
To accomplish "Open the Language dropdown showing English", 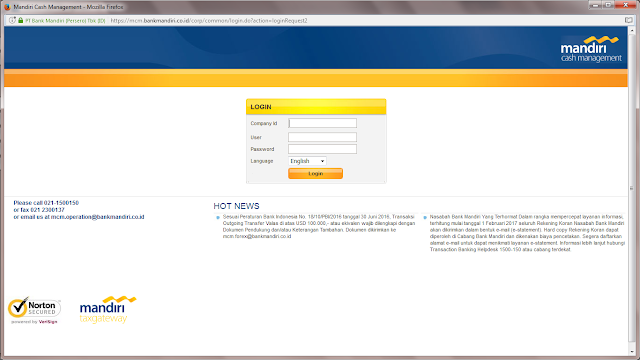I will 307,161.
